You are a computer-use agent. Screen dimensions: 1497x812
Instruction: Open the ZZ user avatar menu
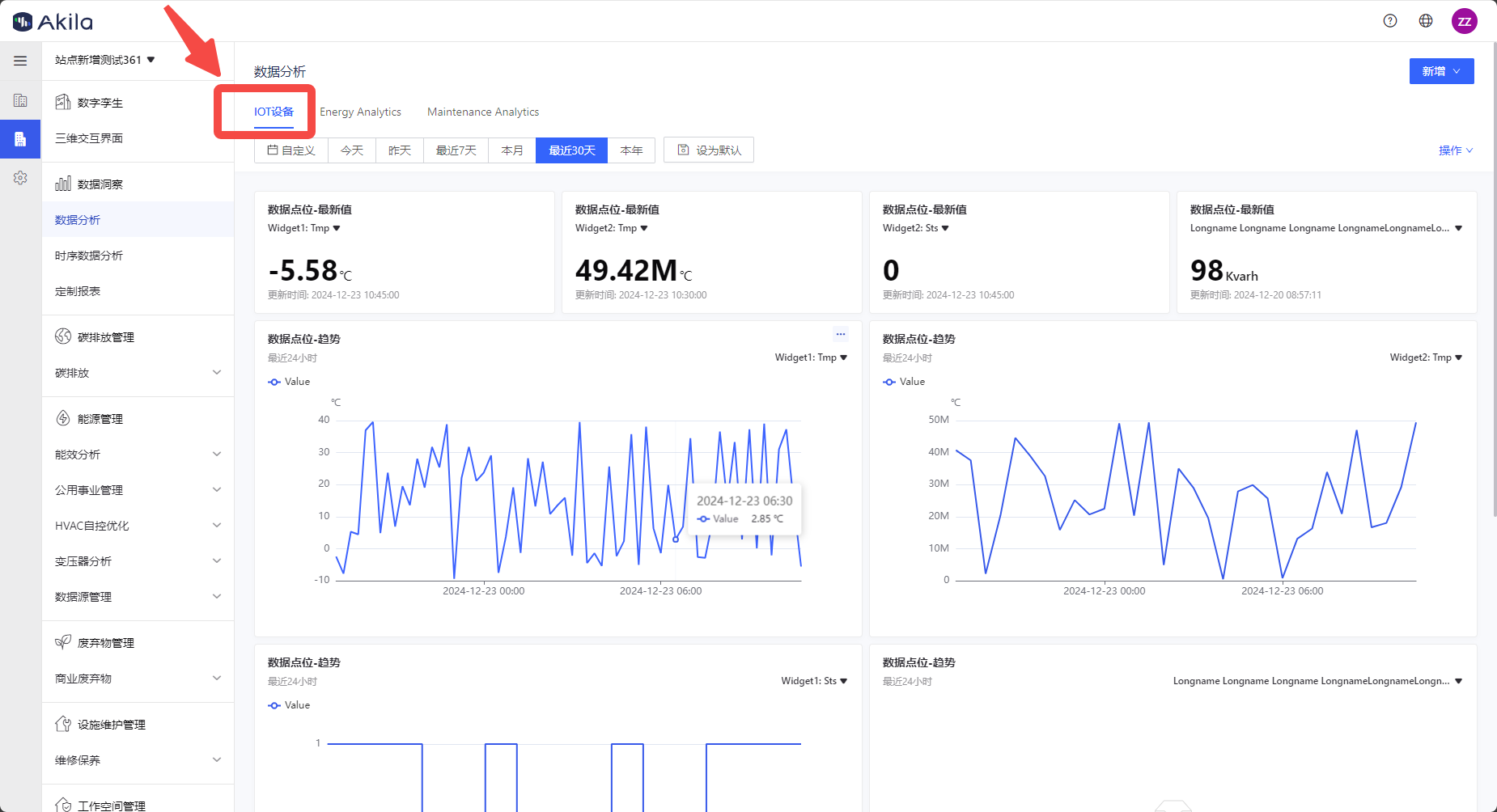1465,21
